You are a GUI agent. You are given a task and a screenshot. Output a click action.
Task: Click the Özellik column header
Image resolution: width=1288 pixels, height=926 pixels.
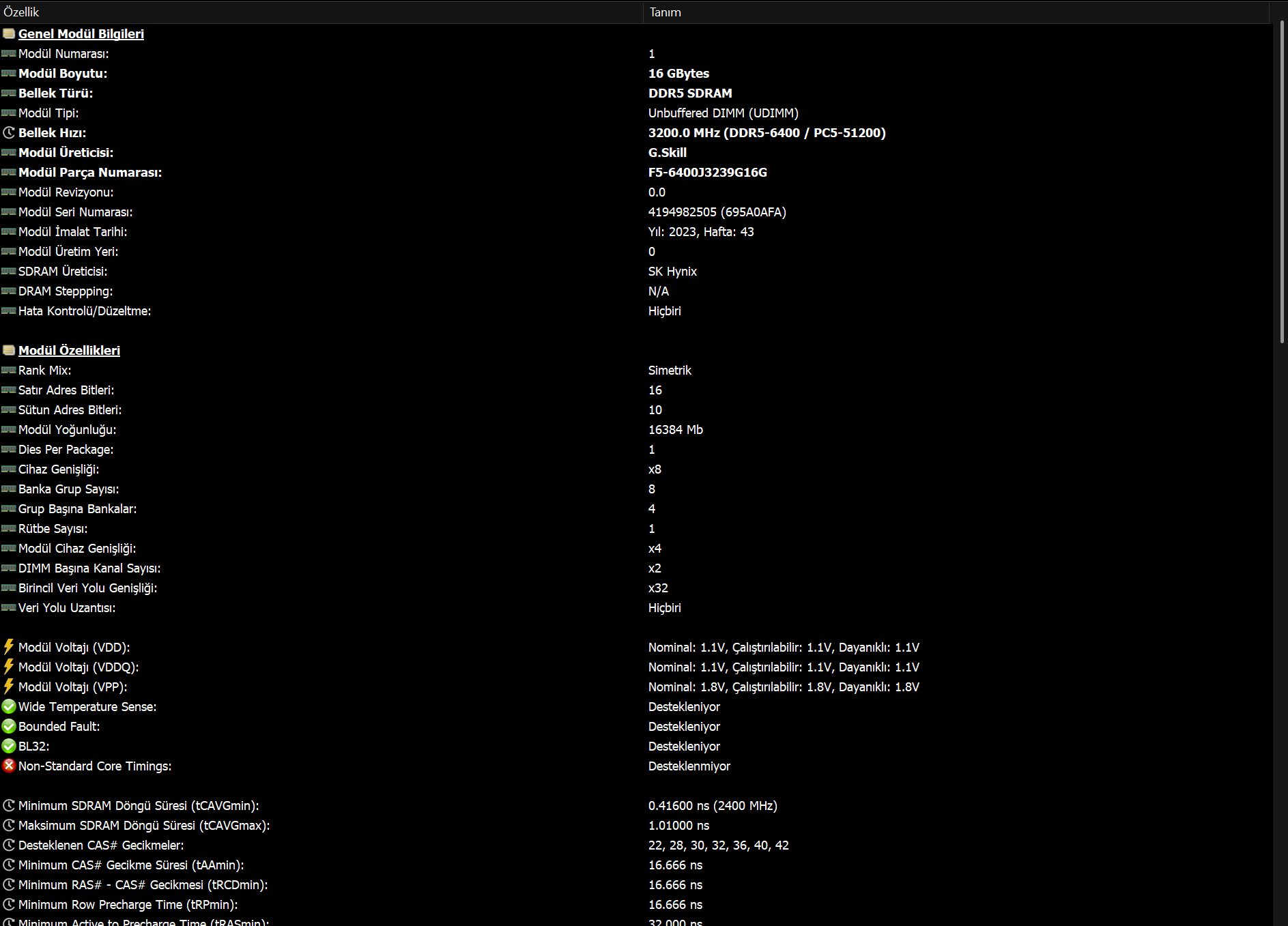(x=321, y=12)
